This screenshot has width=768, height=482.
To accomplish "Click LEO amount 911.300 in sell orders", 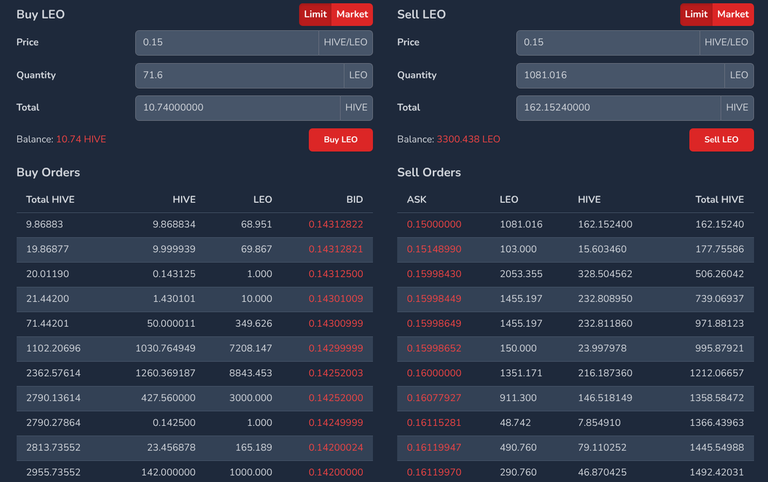I will pyautogui.click(x=518, y=398).
